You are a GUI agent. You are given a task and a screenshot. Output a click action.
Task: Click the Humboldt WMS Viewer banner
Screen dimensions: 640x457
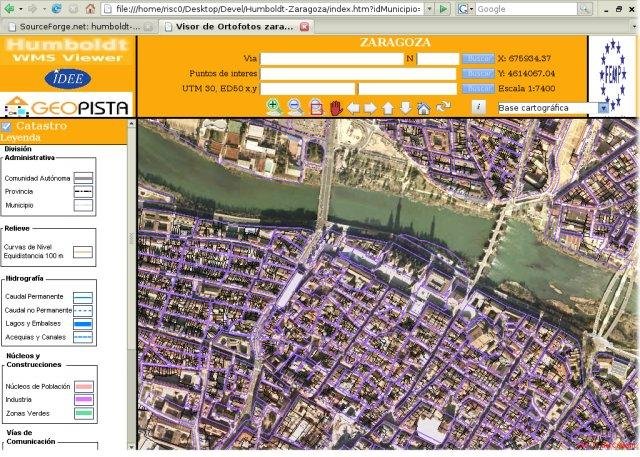tap(67, 51)
